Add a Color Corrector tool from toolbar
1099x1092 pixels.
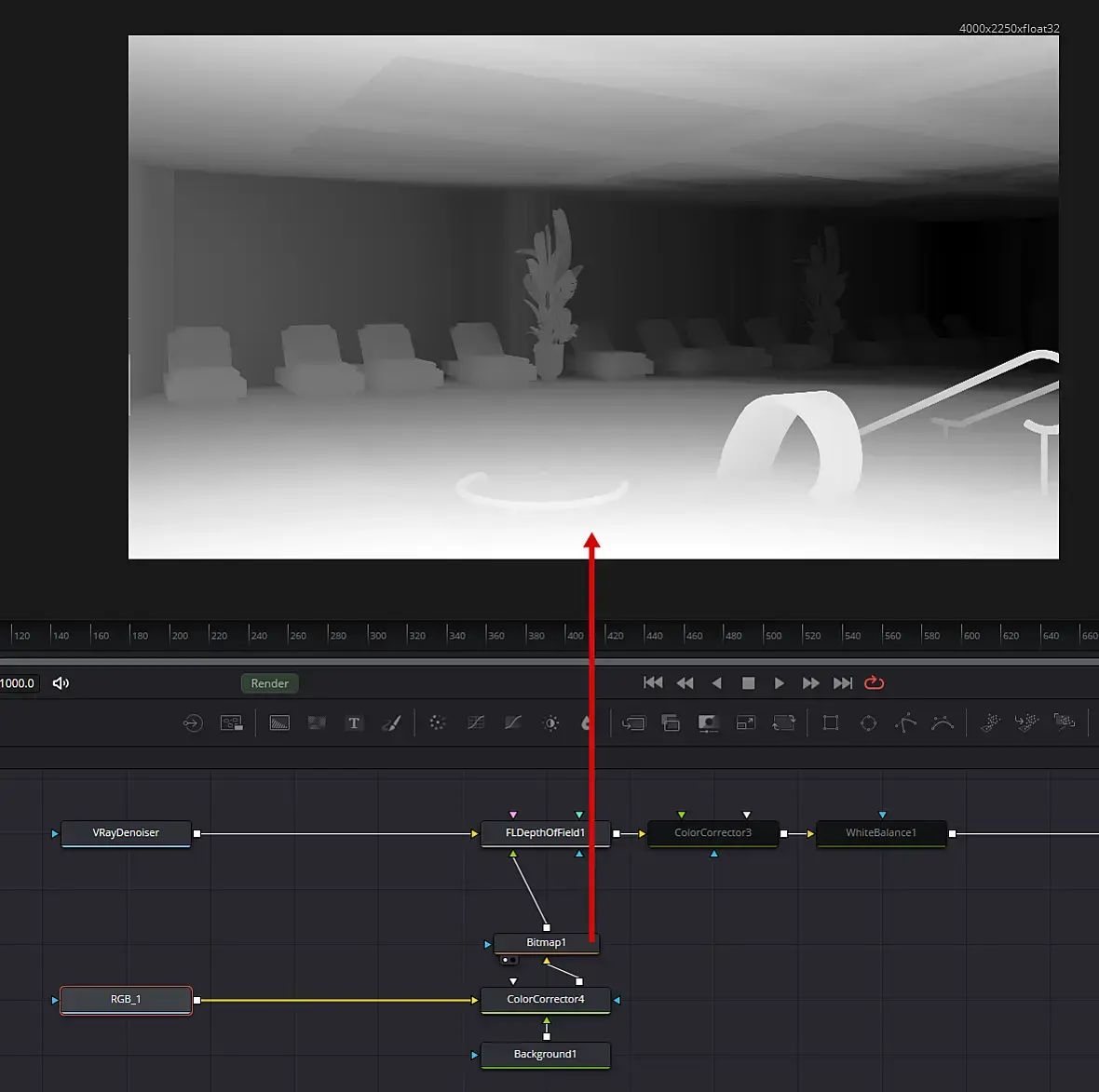[x=438, y=722]
